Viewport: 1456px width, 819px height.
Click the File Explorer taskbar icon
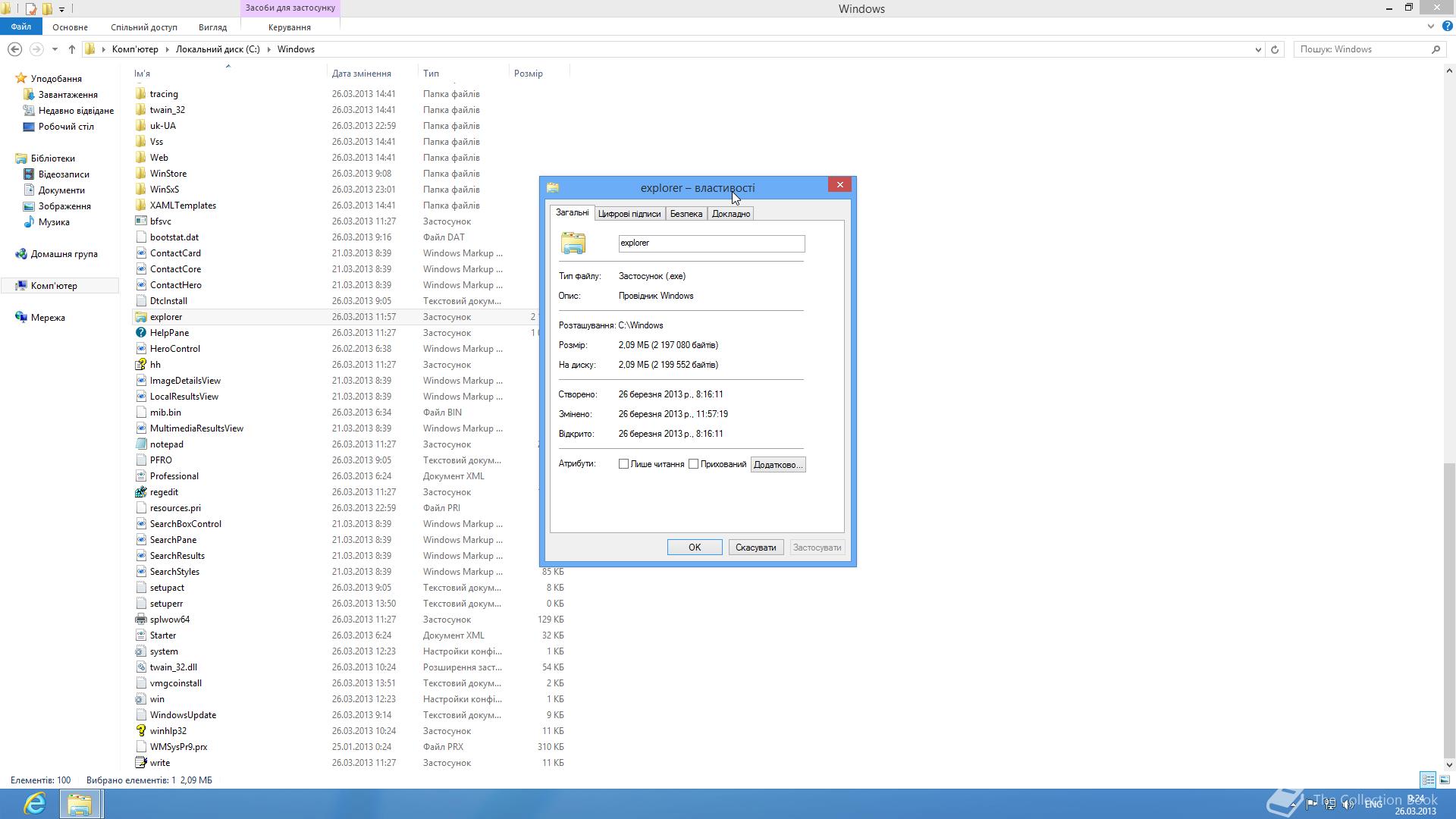(80, 803)
